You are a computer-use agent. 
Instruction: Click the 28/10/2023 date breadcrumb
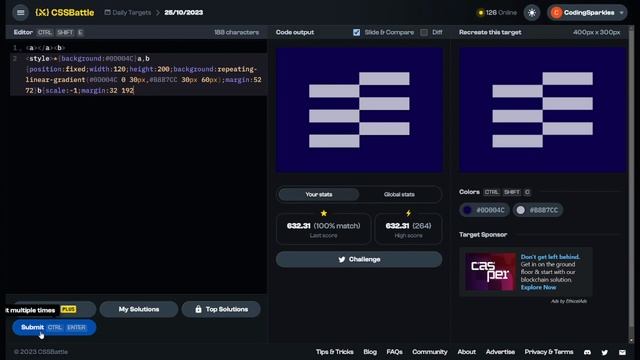(184, 13)
